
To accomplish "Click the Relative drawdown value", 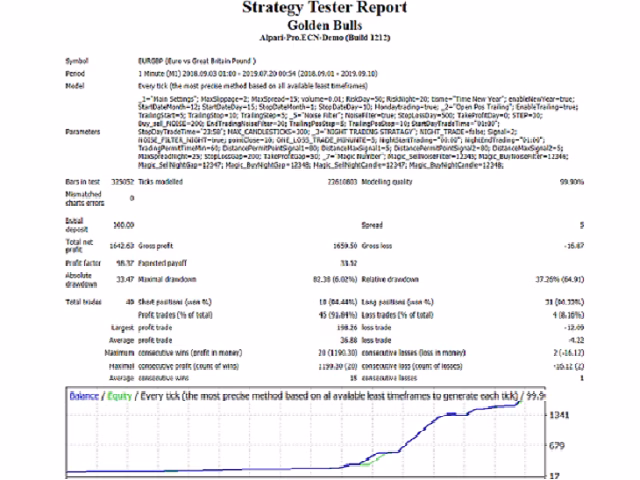I will [x=560, y=279].
